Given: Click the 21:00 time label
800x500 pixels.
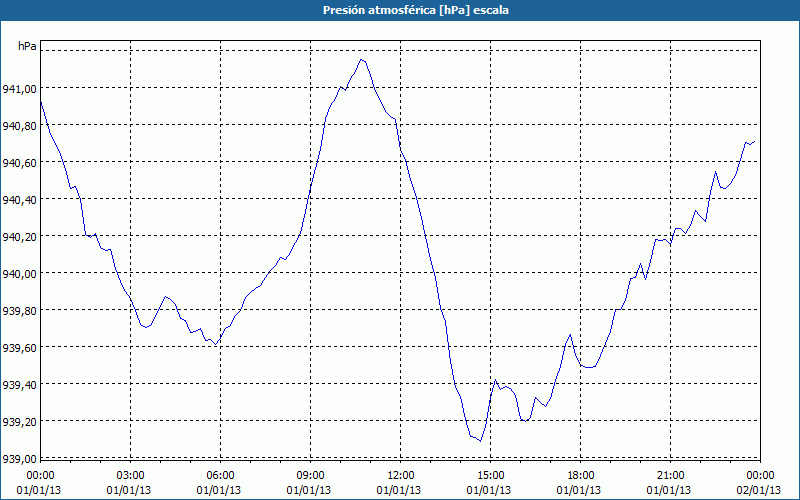Looking at the screenshot, I should pos(670,476).
